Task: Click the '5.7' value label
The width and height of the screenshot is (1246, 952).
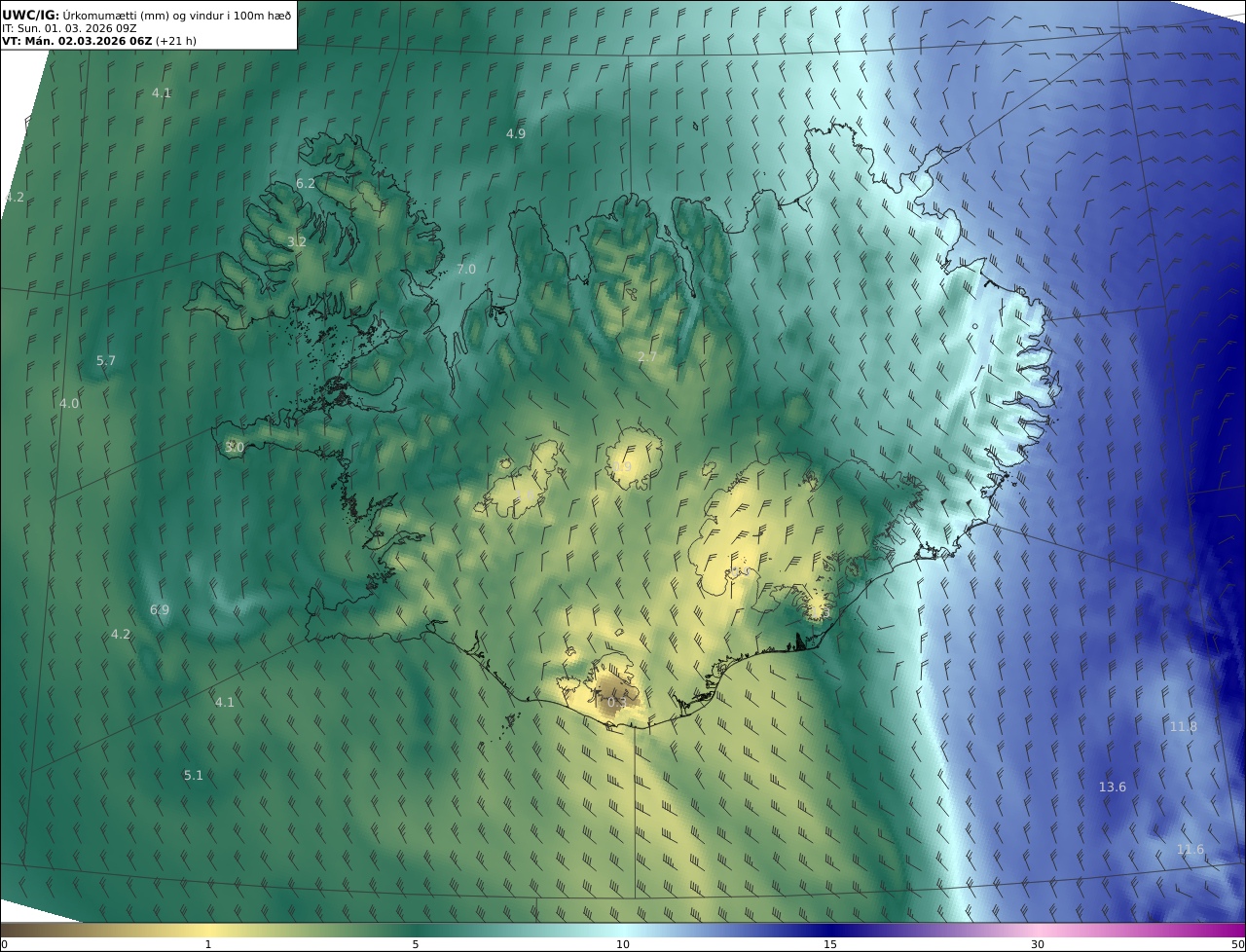Action: click(106, 360)
